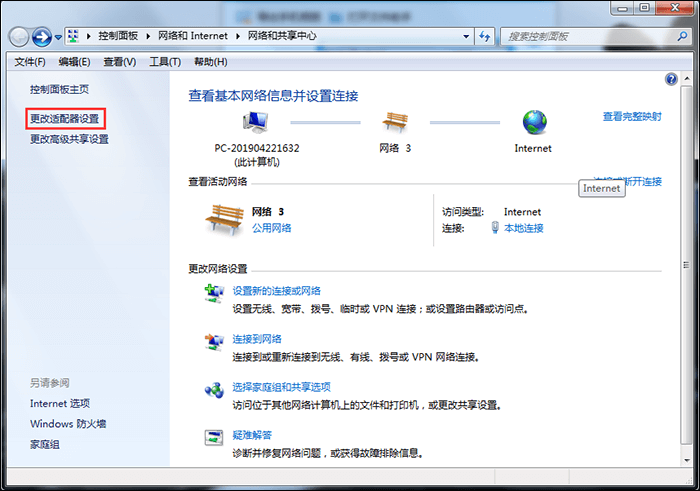Click the Internet globe icon
The width and height of the screenshot is (700, 491).
pos(534,122)
